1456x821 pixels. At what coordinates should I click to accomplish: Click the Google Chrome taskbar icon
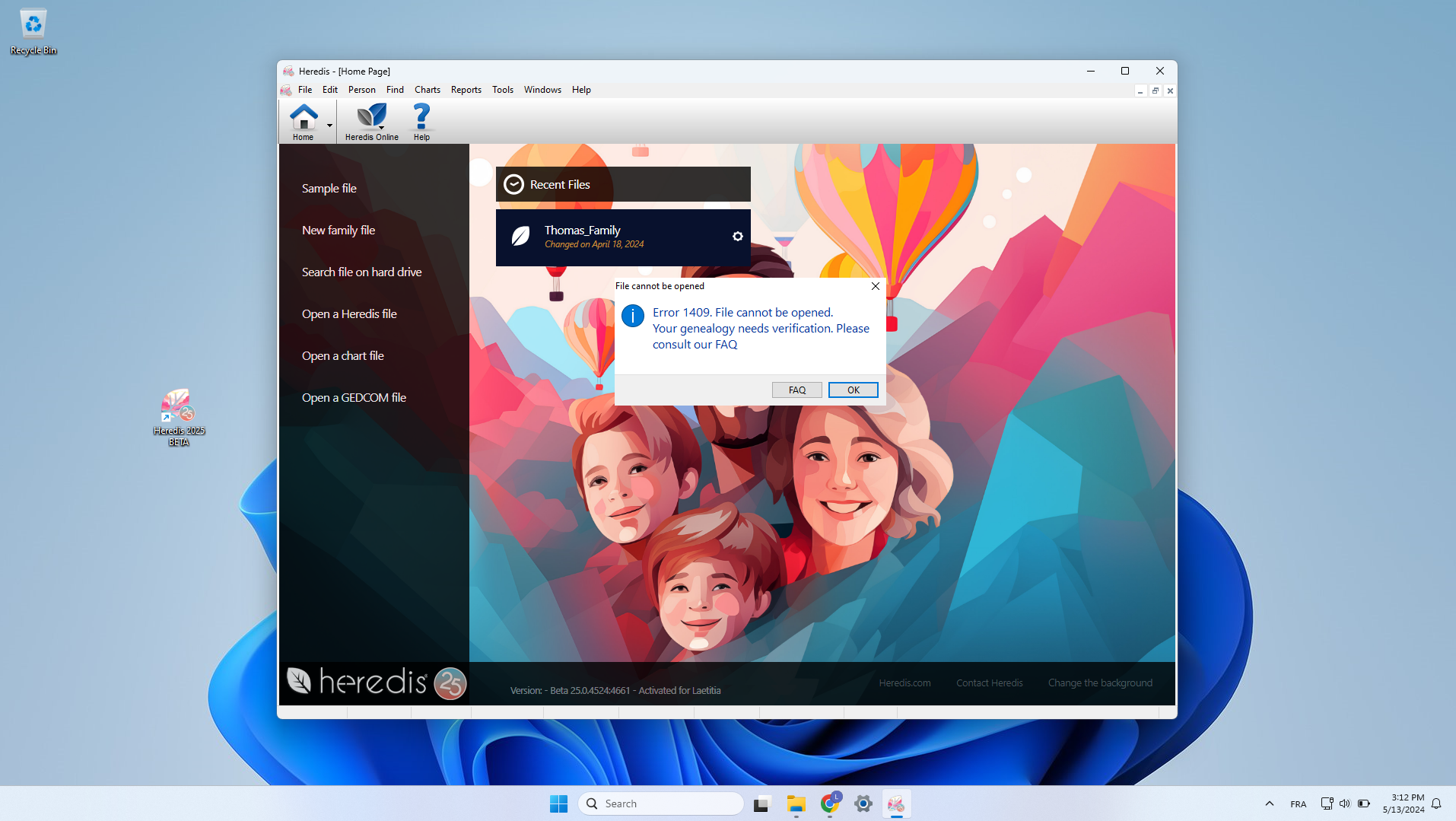(x=829, y=803)
